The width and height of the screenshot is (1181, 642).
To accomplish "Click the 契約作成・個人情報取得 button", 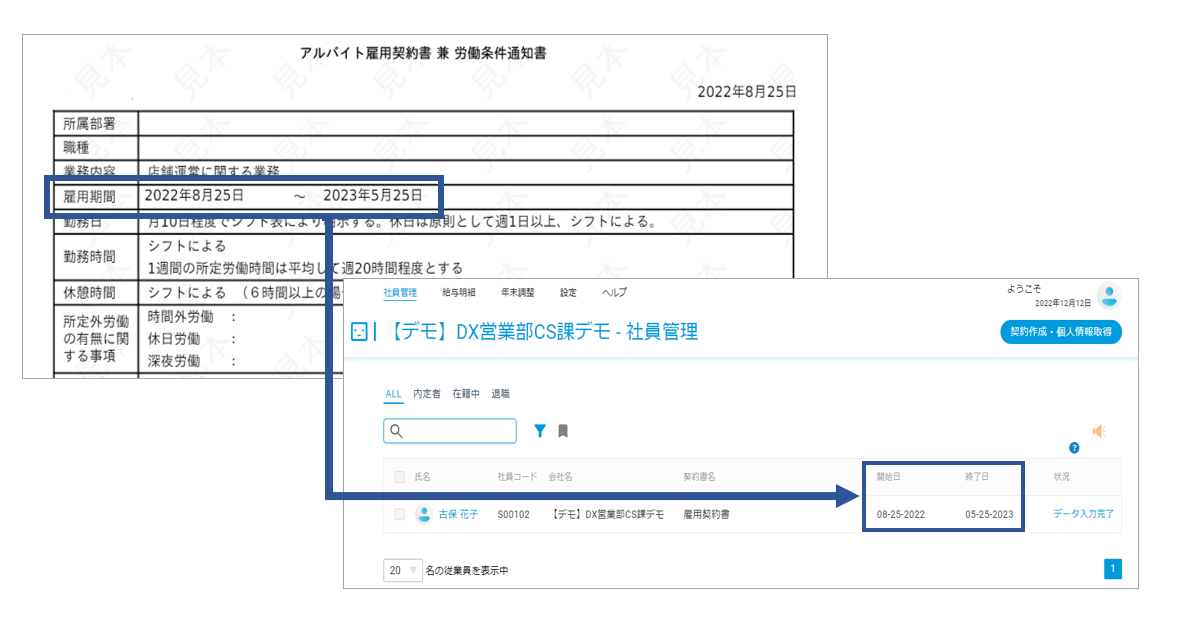I will pyautogui.click(x=1060, y=332).
